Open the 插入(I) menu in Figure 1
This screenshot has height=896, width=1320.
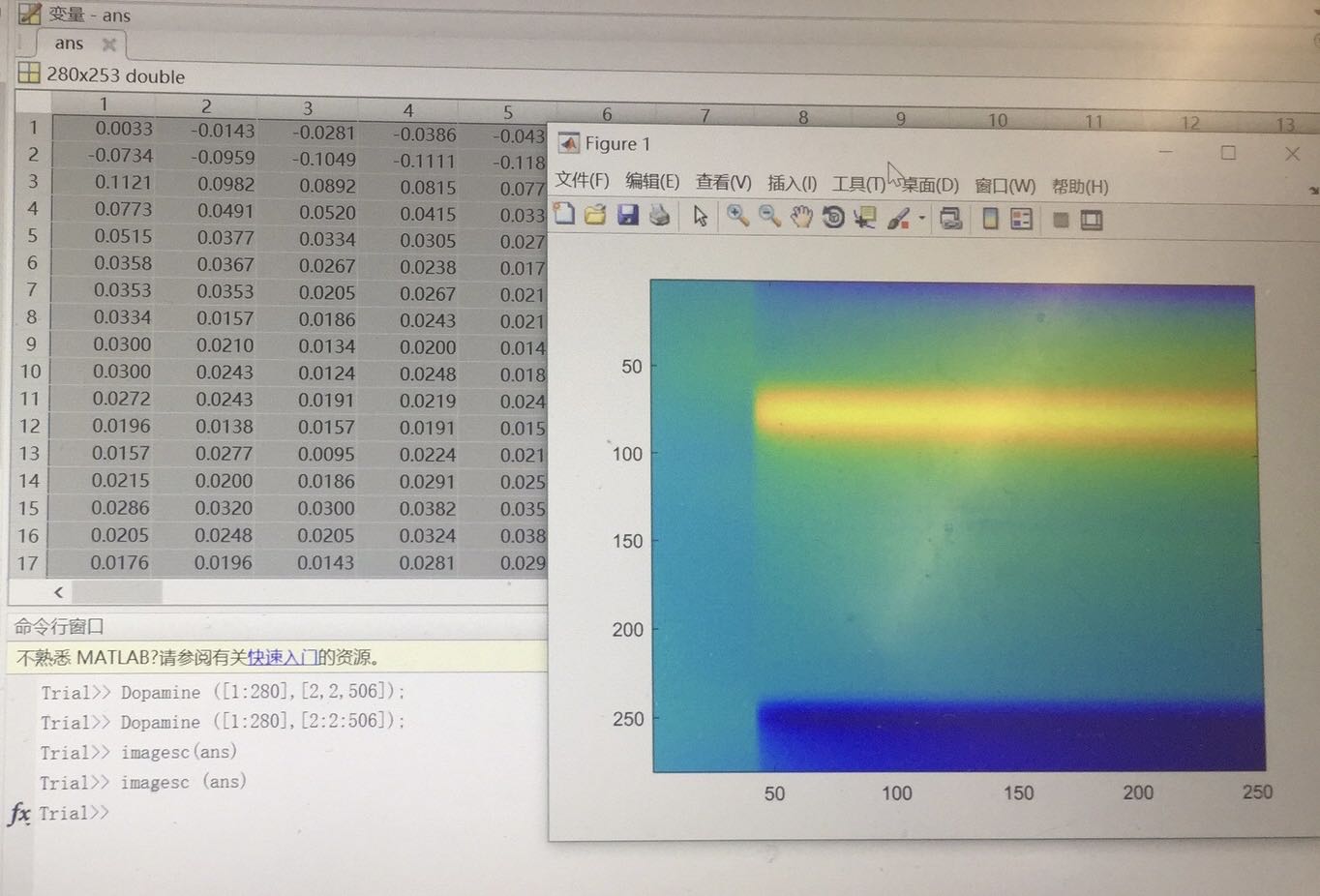point(792,184)
